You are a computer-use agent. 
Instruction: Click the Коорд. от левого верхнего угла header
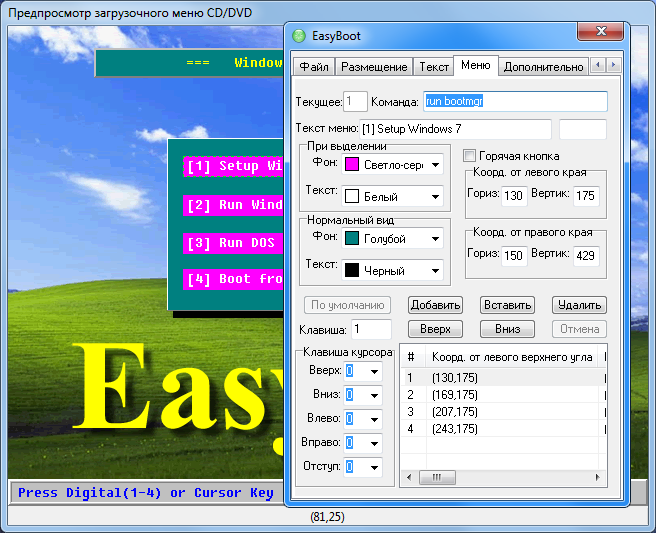click(512, 357)
